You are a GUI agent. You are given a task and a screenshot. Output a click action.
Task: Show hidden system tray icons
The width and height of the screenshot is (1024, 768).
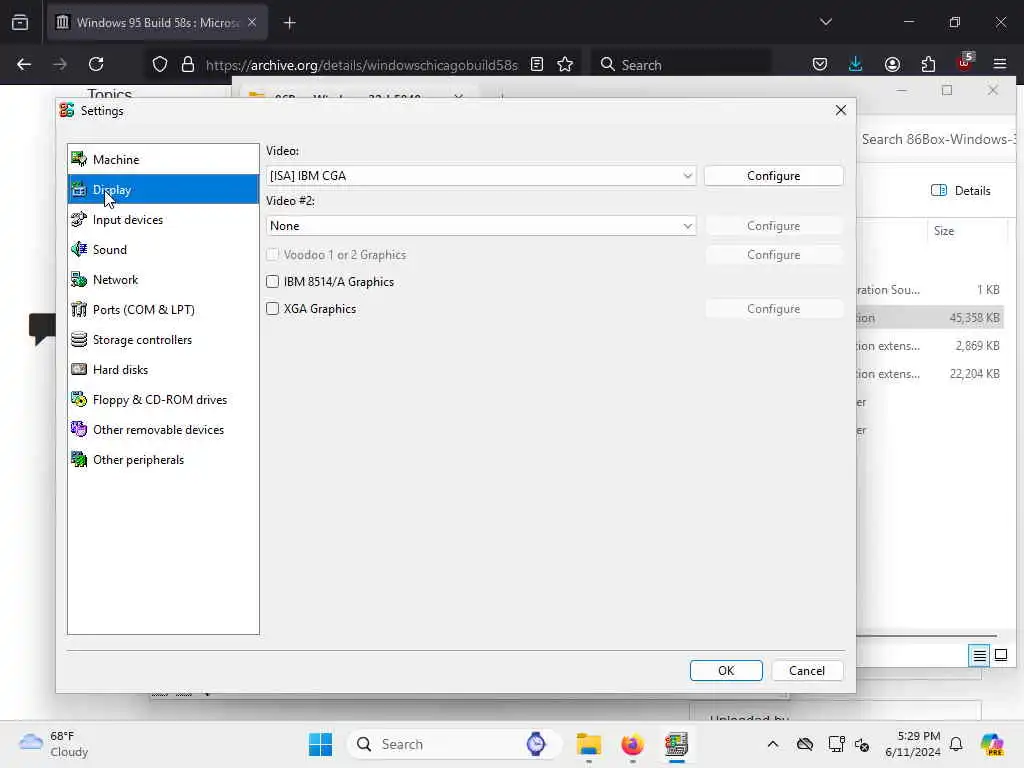[x=773, y=744]
